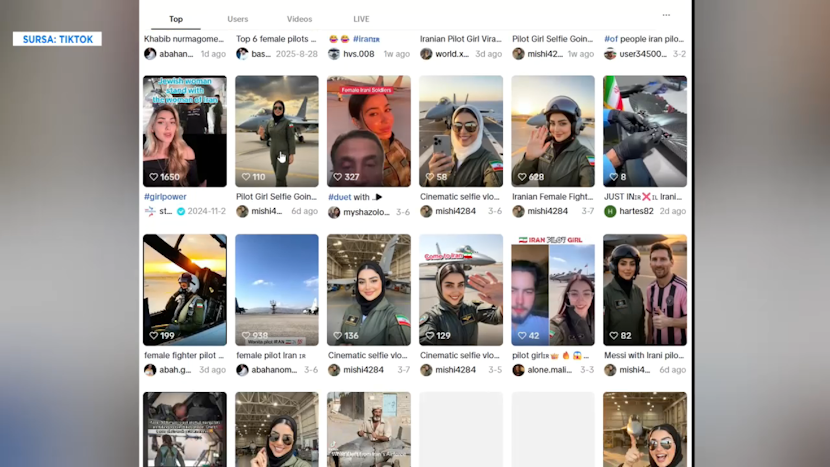The width and height of the screenshot is (830, 467).
Task: Click verified badge beside 2024-11-2 post
Action: coord(181,211)
